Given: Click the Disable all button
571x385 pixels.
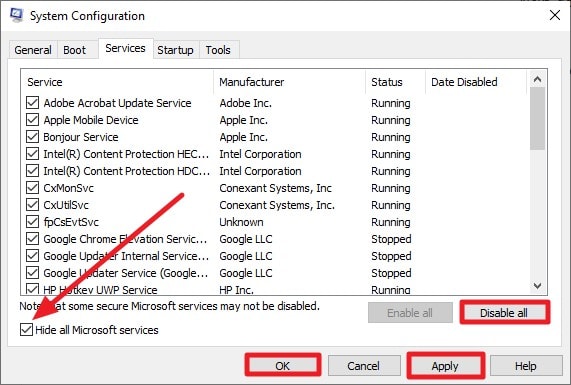Looking at the screenshot, I should [504, 313].
